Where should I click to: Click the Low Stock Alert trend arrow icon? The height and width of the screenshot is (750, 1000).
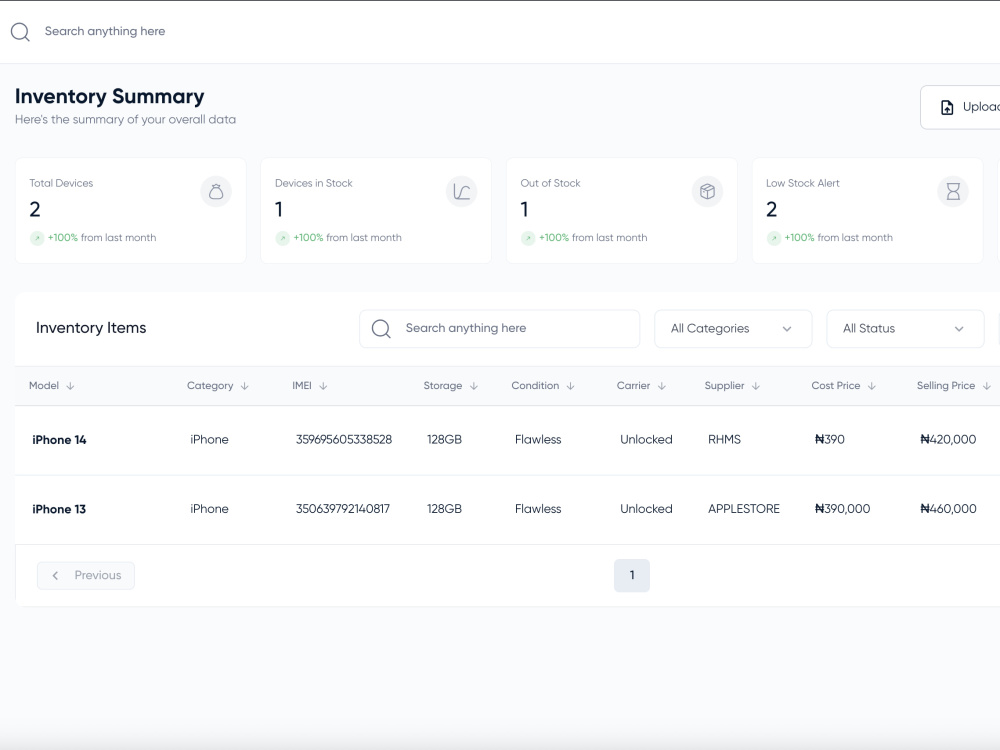[774, 238]
